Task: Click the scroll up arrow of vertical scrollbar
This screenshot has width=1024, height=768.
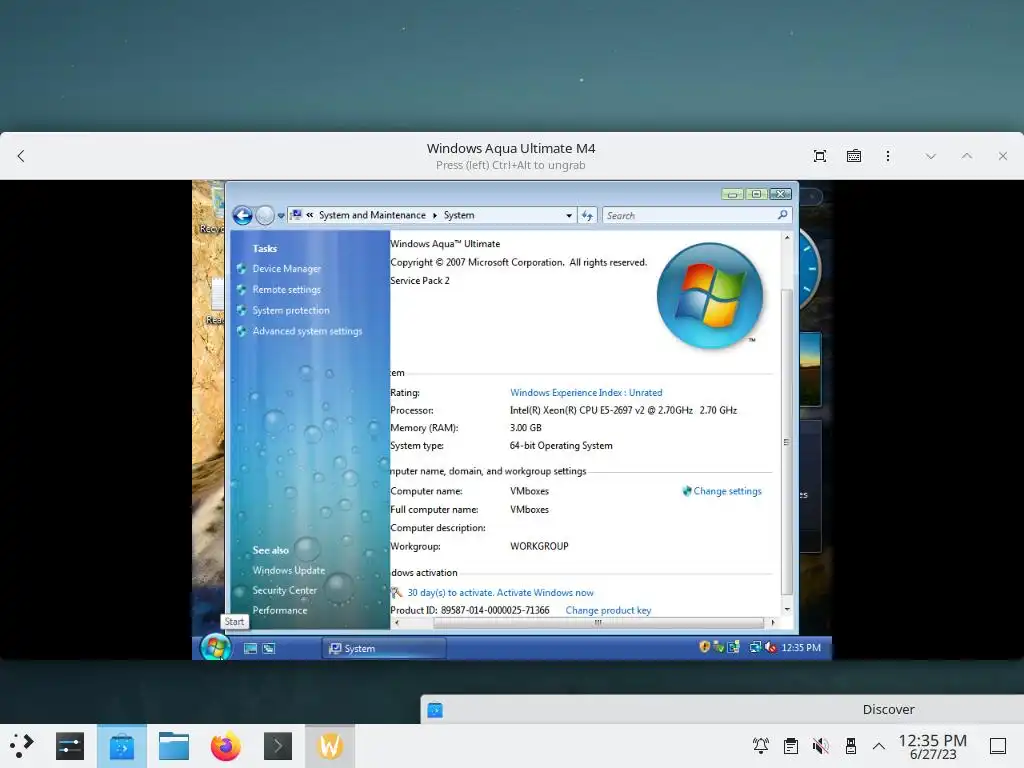Action: [x=787, y=238]
